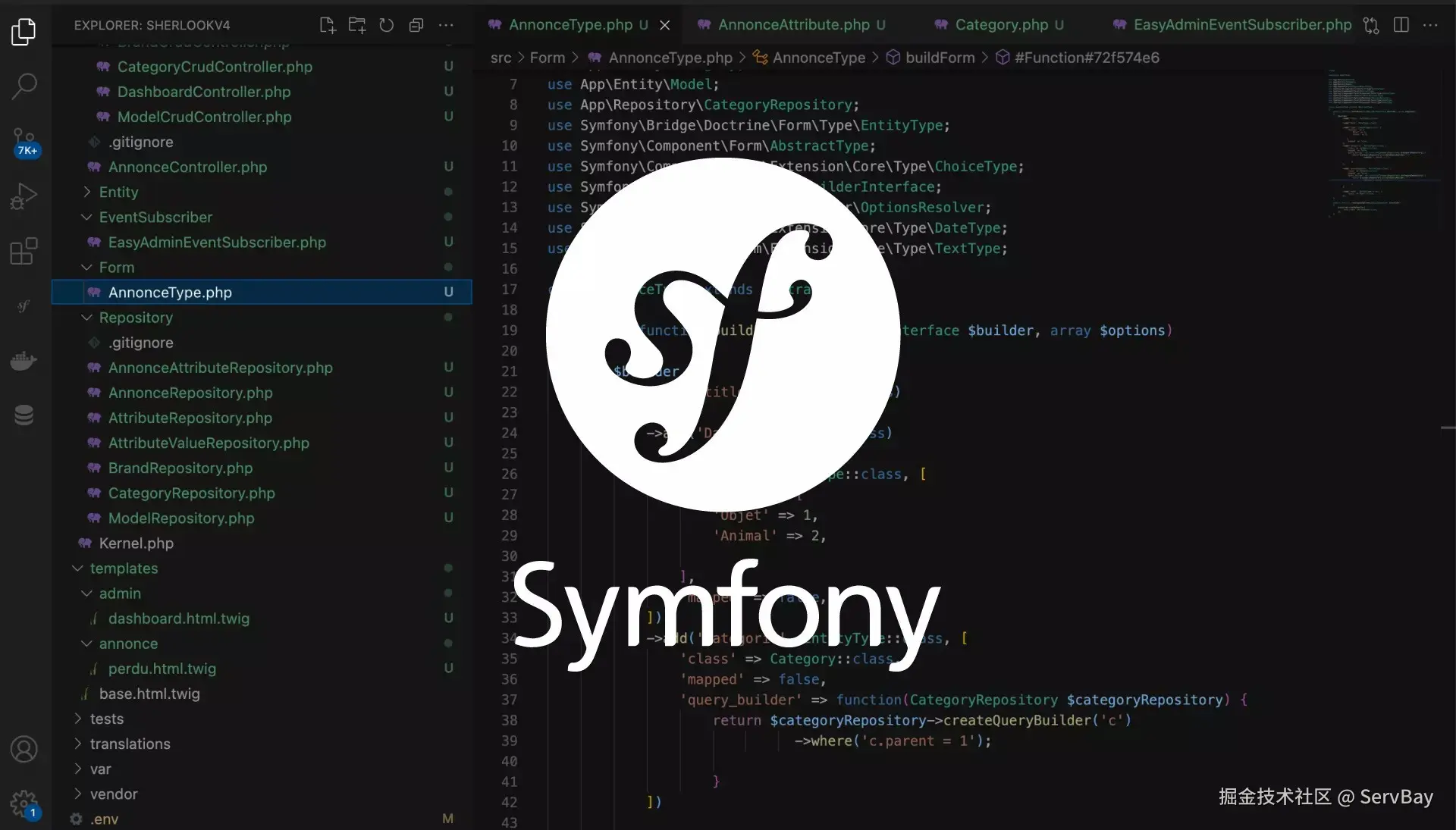Screen dimensions: 1456x830
Task: Open the Extensions view
Action: click(24, 251)
